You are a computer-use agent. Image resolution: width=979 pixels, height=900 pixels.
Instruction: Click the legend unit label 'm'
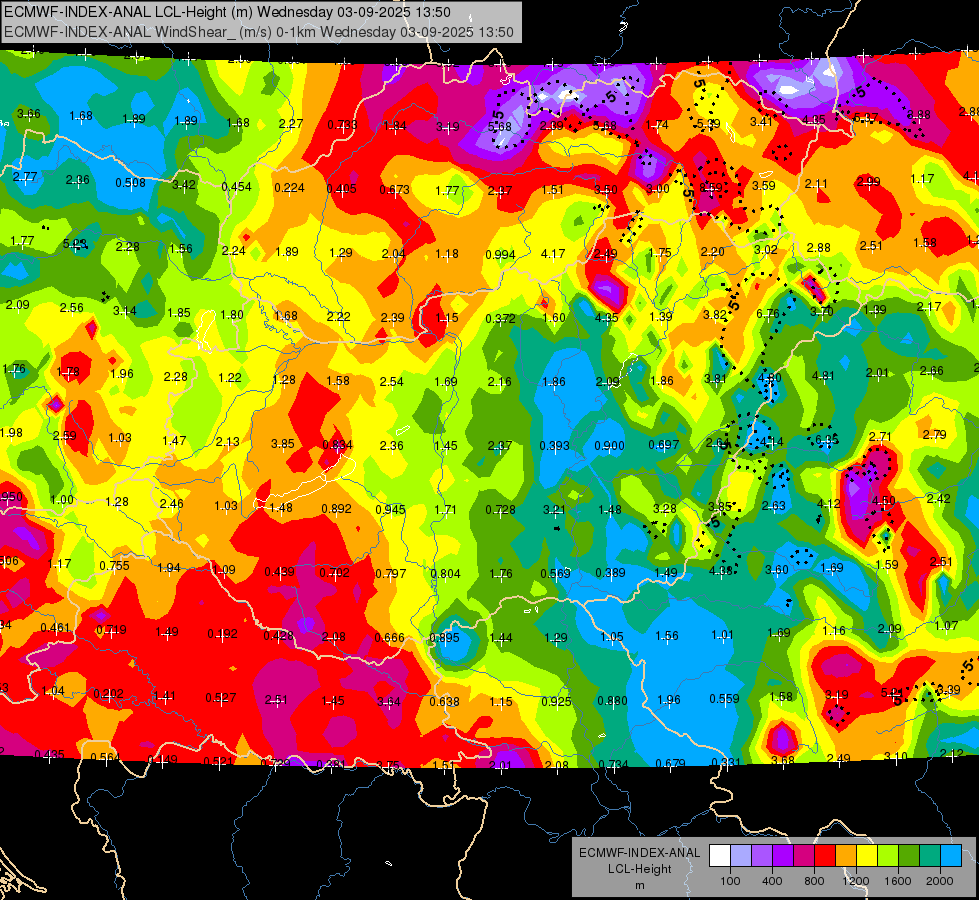pos(640,886)
